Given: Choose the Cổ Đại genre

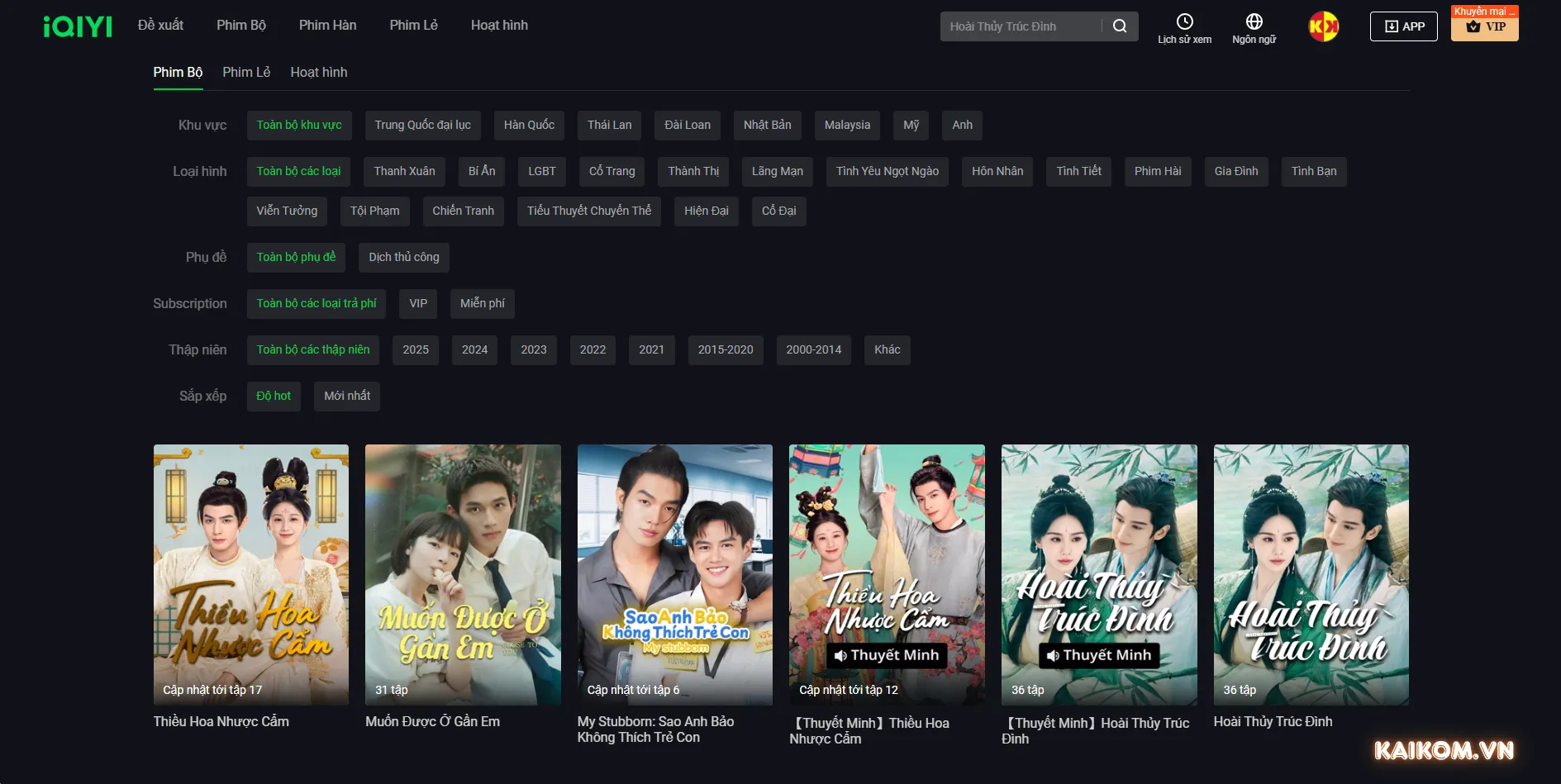Looking at the screenshot, I should [x=779, y=211].
